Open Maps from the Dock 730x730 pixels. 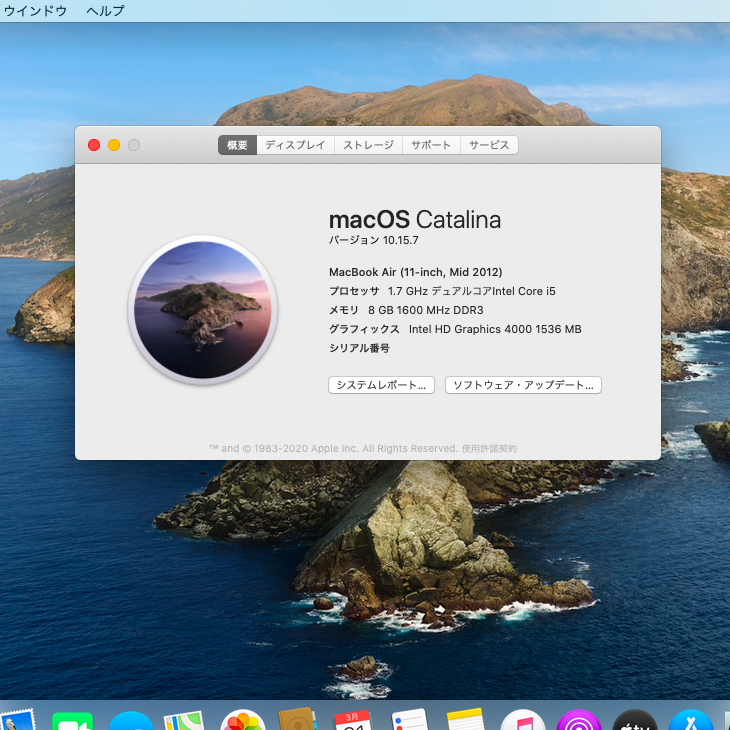click(184, 720)
